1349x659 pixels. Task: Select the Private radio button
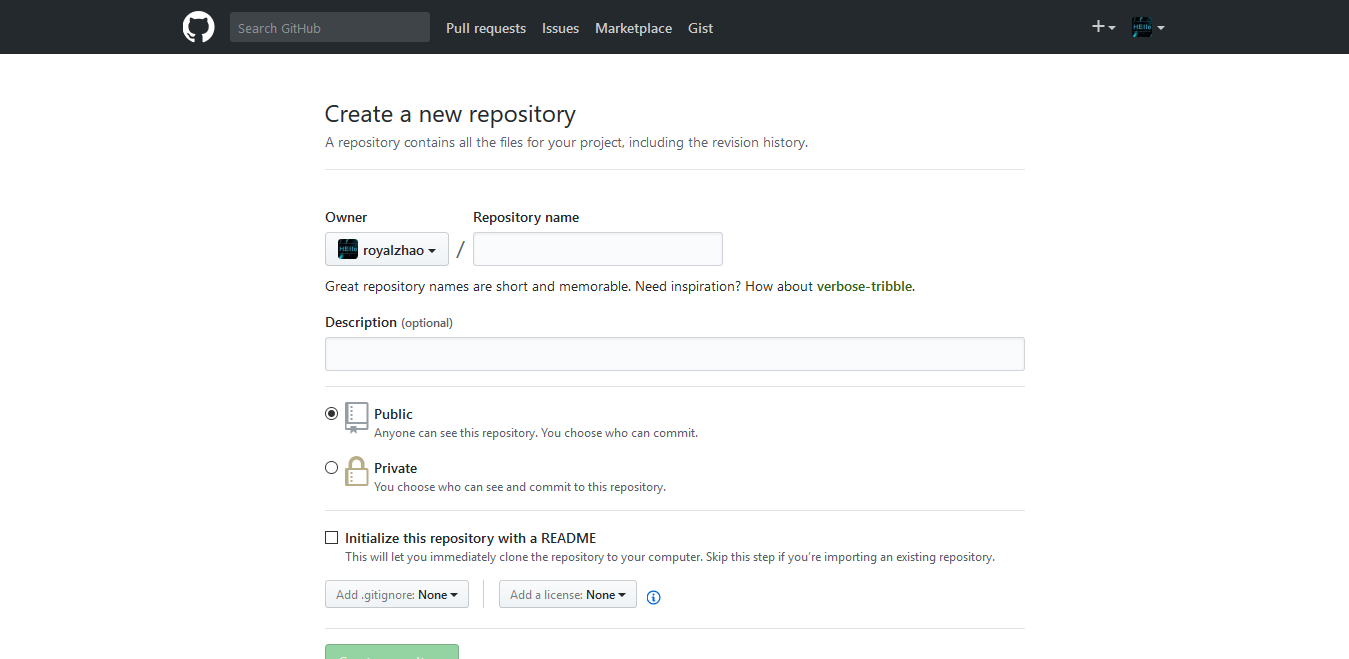click(x=332, y=467)
